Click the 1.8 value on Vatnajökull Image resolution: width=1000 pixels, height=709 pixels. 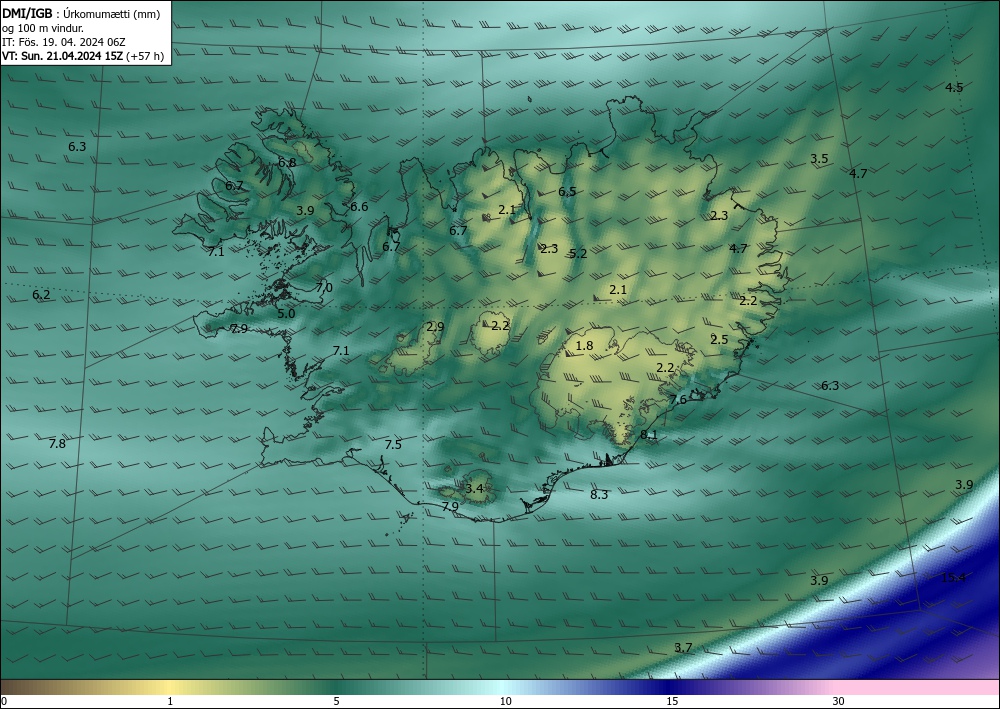[584, 346]
